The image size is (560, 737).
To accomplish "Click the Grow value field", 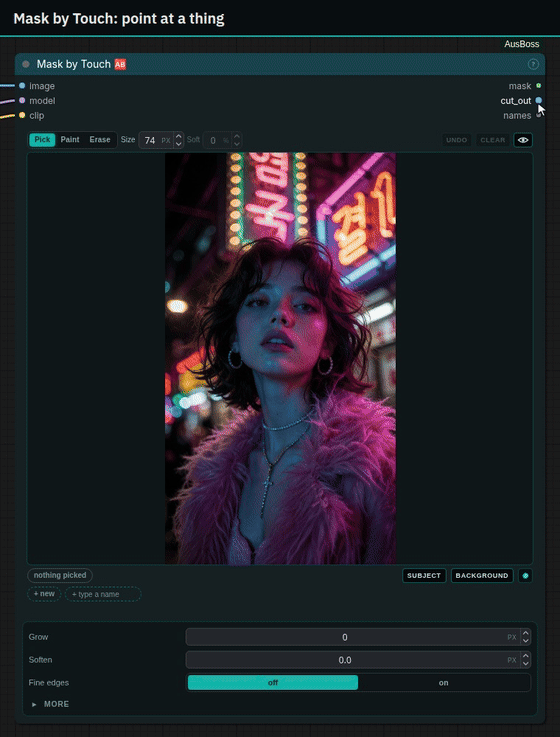I will tap(345, 637).
